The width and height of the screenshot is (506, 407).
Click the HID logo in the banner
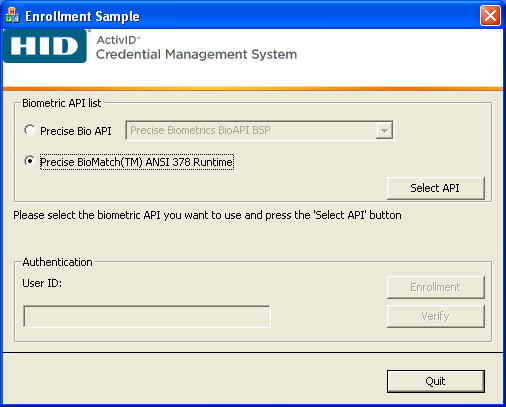(45, 46)
